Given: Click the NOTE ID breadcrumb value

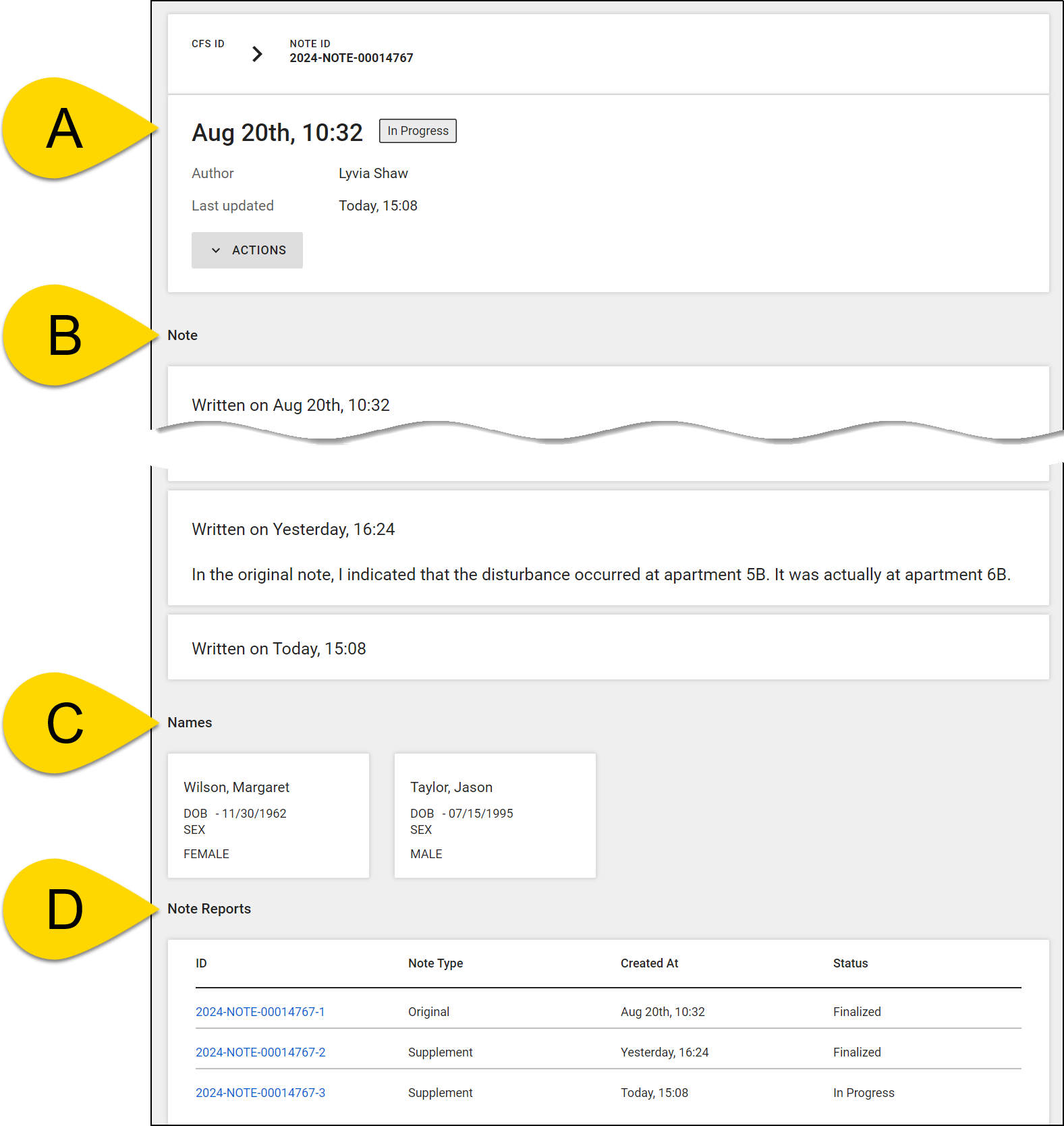Looking at the screenshot, I should (351, 58).
